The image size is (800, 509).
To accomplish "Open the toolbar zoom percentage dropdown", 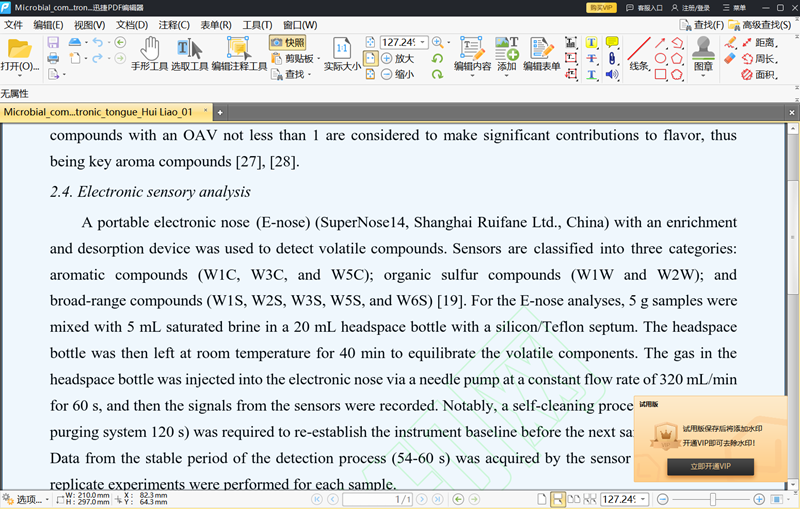I will click(x=423, y=42).
